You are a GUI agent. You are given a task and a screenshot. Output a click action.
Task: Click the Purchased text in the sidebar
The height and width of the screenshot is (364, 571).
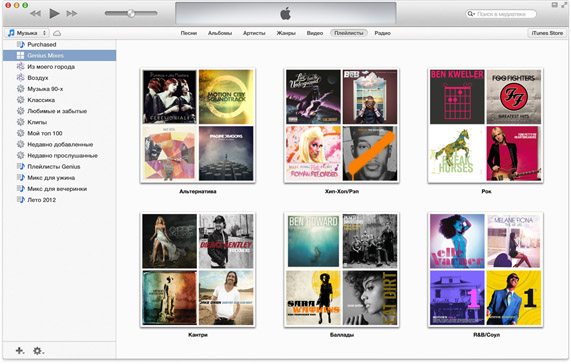coord(42,44)
